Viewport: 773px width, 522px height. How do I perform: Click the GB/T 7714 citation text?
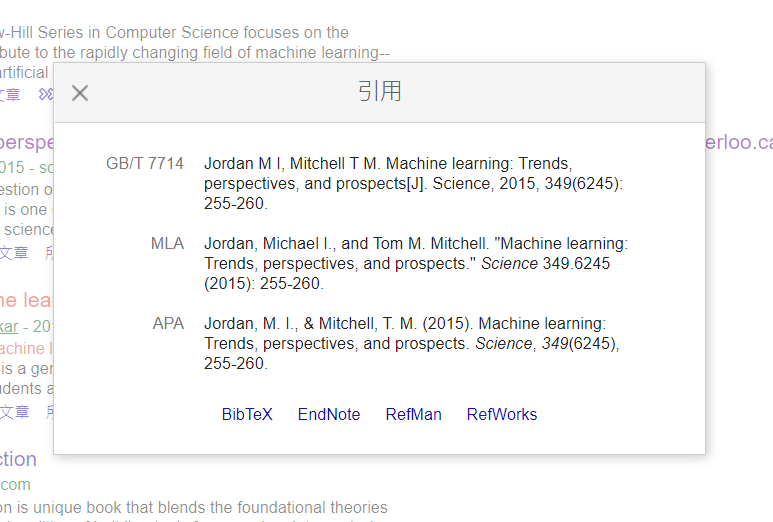pyautogui.click(x=413, y=183)
